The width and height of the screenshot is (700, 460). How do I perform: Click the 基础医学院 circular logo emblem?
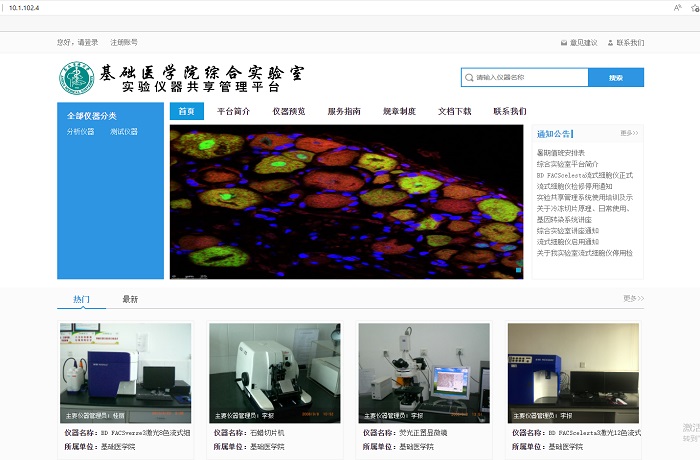point(76,78)
